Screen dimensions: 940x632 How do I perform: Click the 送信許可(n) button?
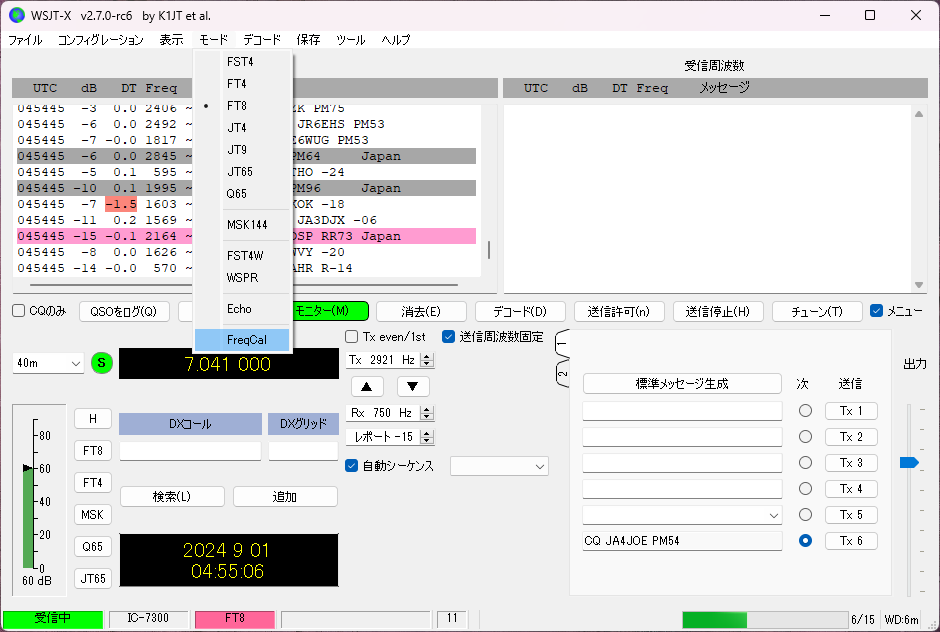[619, 311]
